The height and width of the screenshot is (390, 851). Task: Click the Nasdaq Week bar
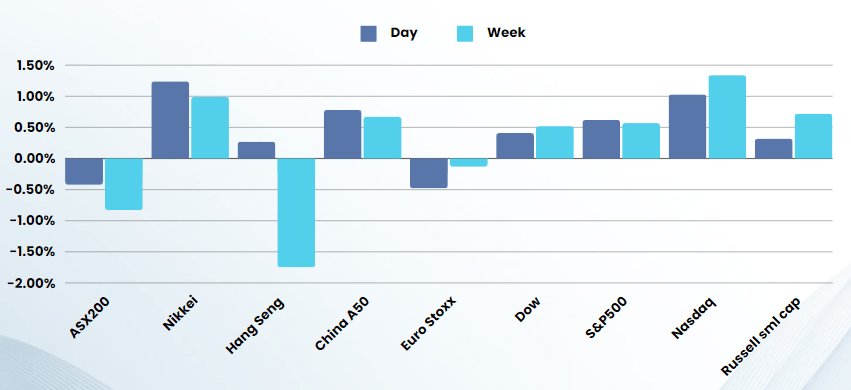(x=727, y=117)
